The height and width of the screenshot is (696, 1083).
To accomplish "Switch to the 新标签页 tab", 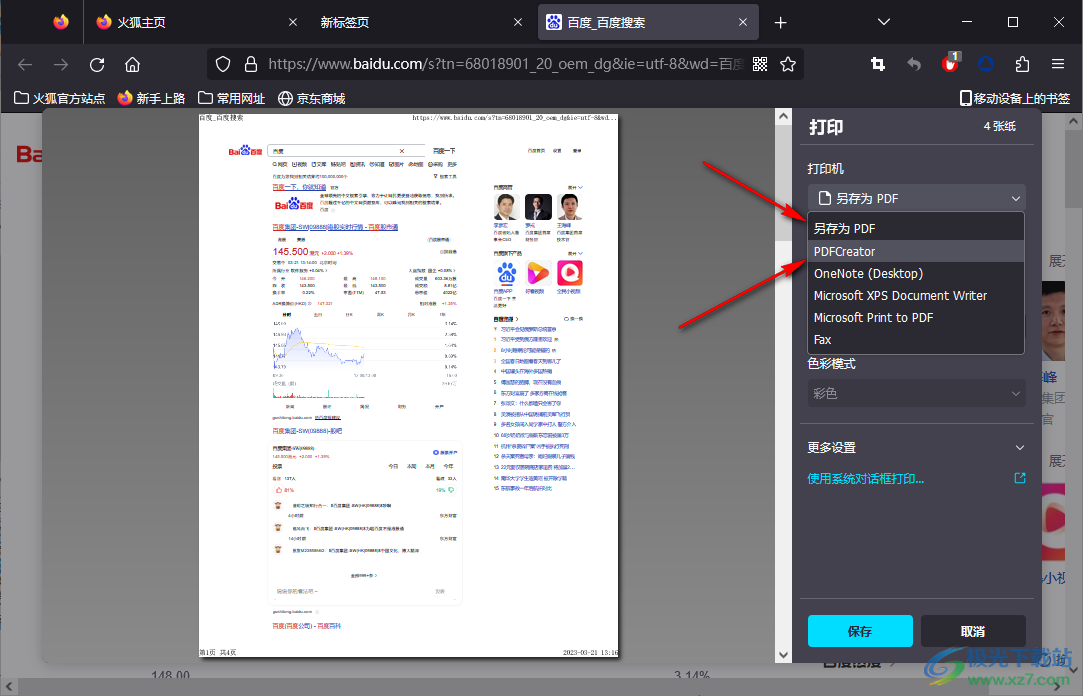I will 422,22.
